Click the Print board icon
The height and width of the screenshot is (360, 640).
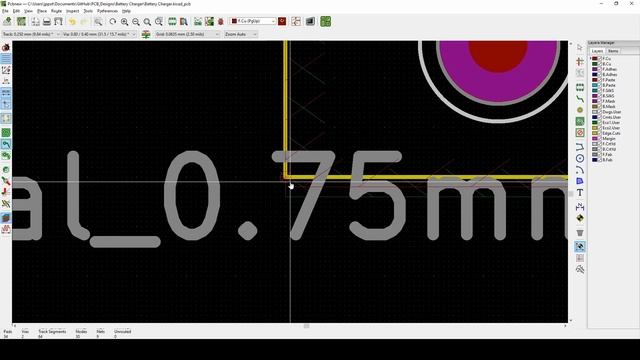click(x=47, y=22)
